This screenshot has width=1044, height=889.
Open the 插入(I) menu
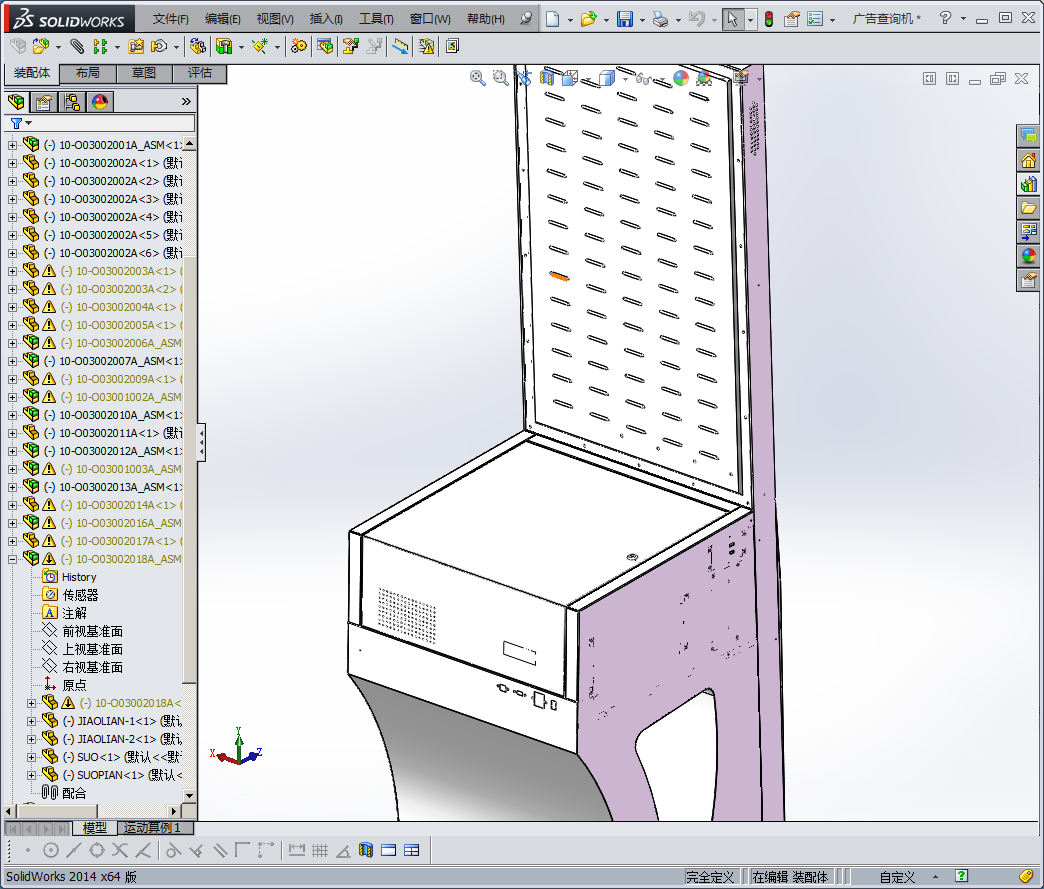(x=326, y=19)
